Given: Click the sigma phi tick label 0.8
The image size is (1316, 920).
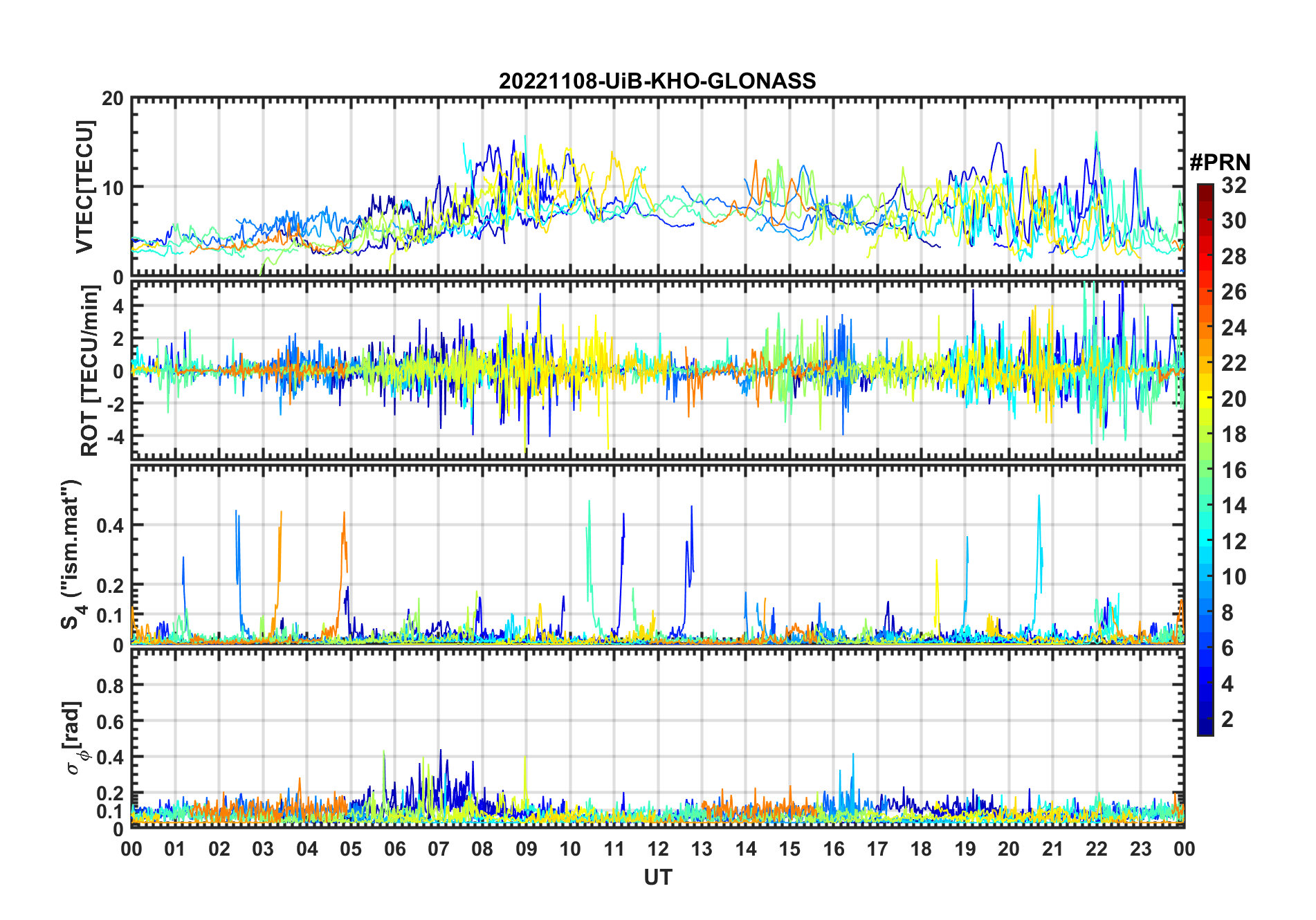Looking at the screenshot, I should point(110,686).
